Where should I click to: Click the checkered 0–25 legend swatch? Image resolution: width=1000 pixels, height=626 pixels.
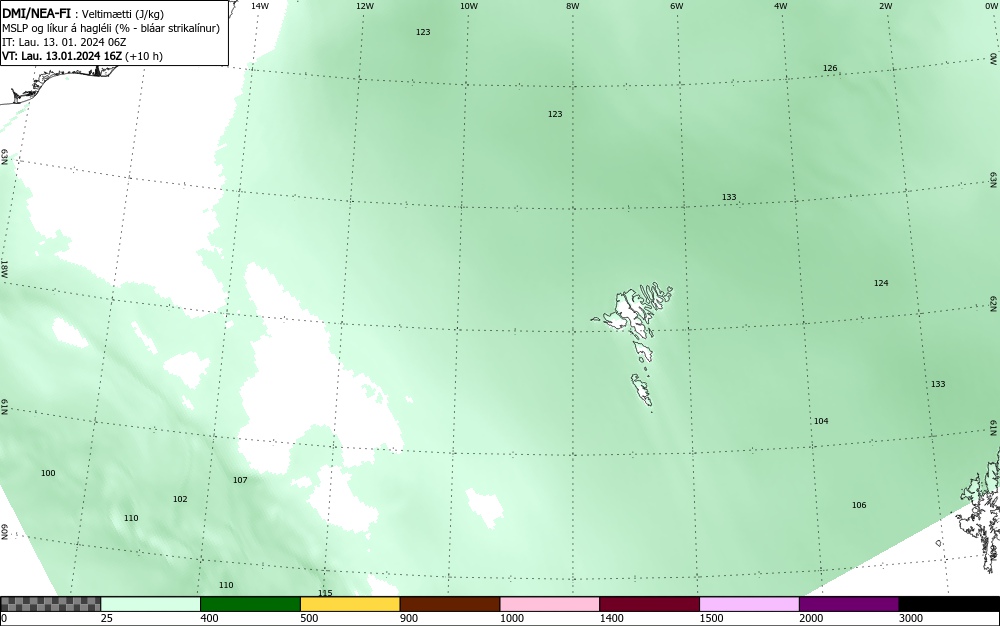[x=50, y=604]
